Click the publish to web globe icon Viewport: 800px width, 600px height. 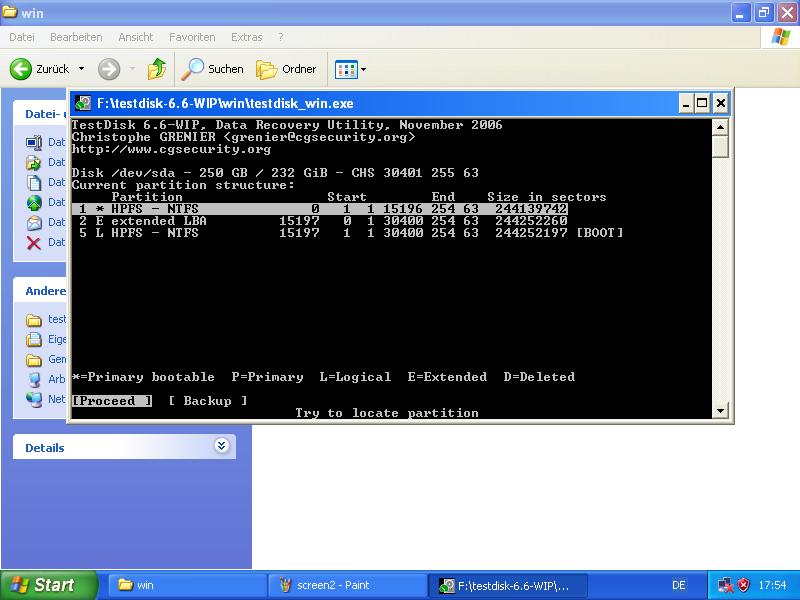pos(34,203)
